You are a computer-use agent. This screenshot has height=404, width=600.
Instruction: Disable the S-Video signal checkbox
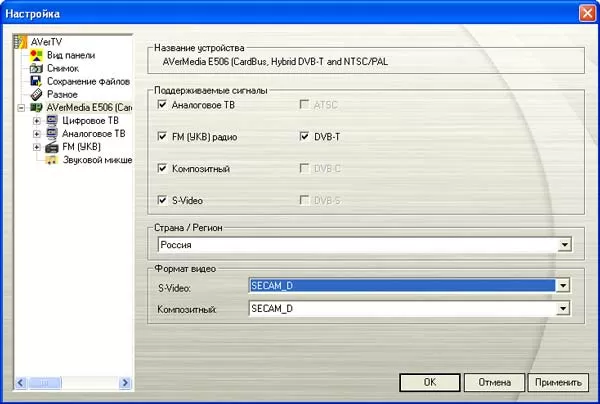click(163, 200)
